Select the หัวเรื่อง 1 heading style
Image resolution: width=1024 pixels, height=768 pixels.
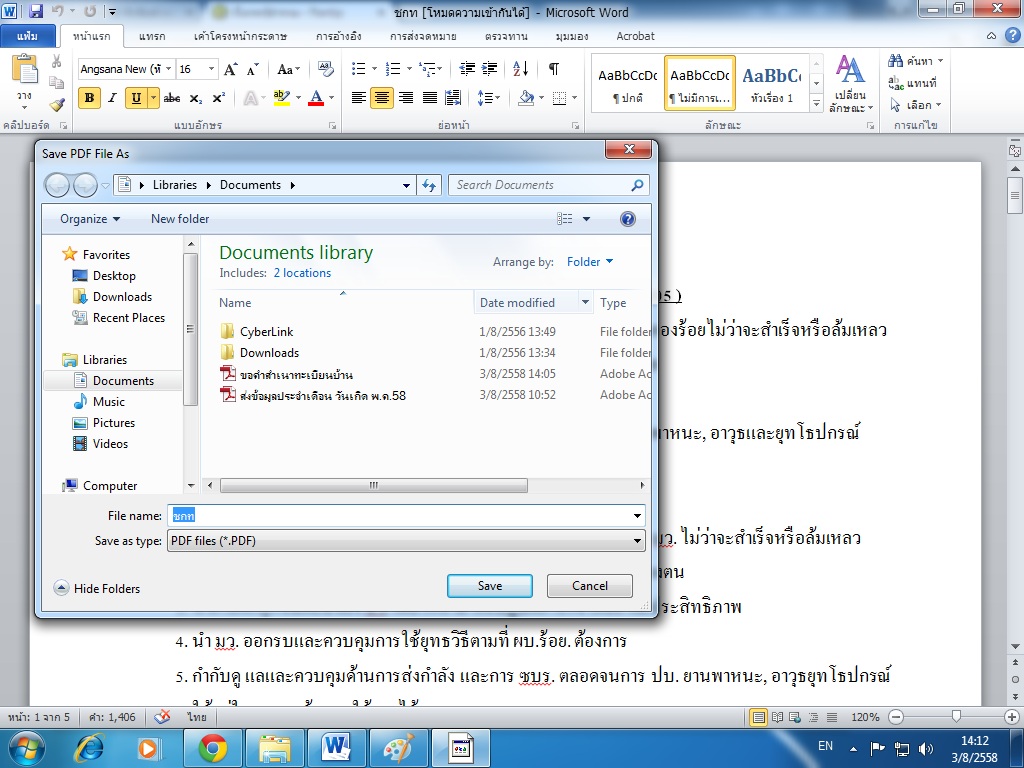tap(772, 84)
